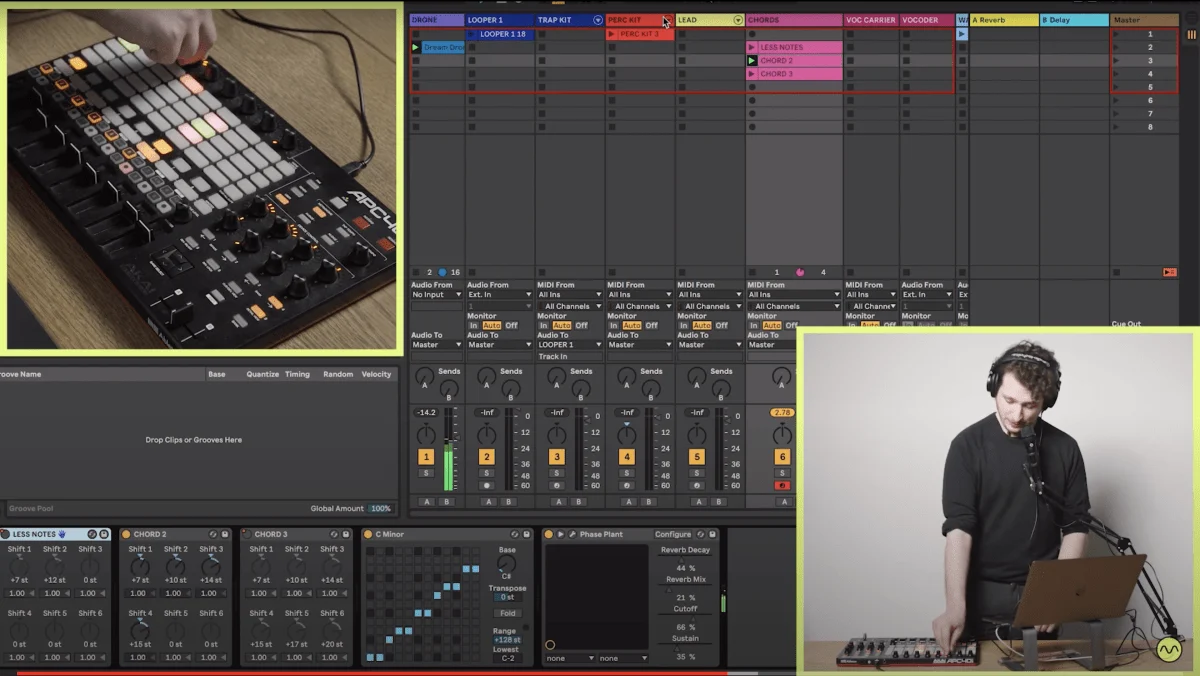The height and width of the screenshot is (676, 1200).
Task: Click track 1 volume value -14.2
Action: point(426,412)
